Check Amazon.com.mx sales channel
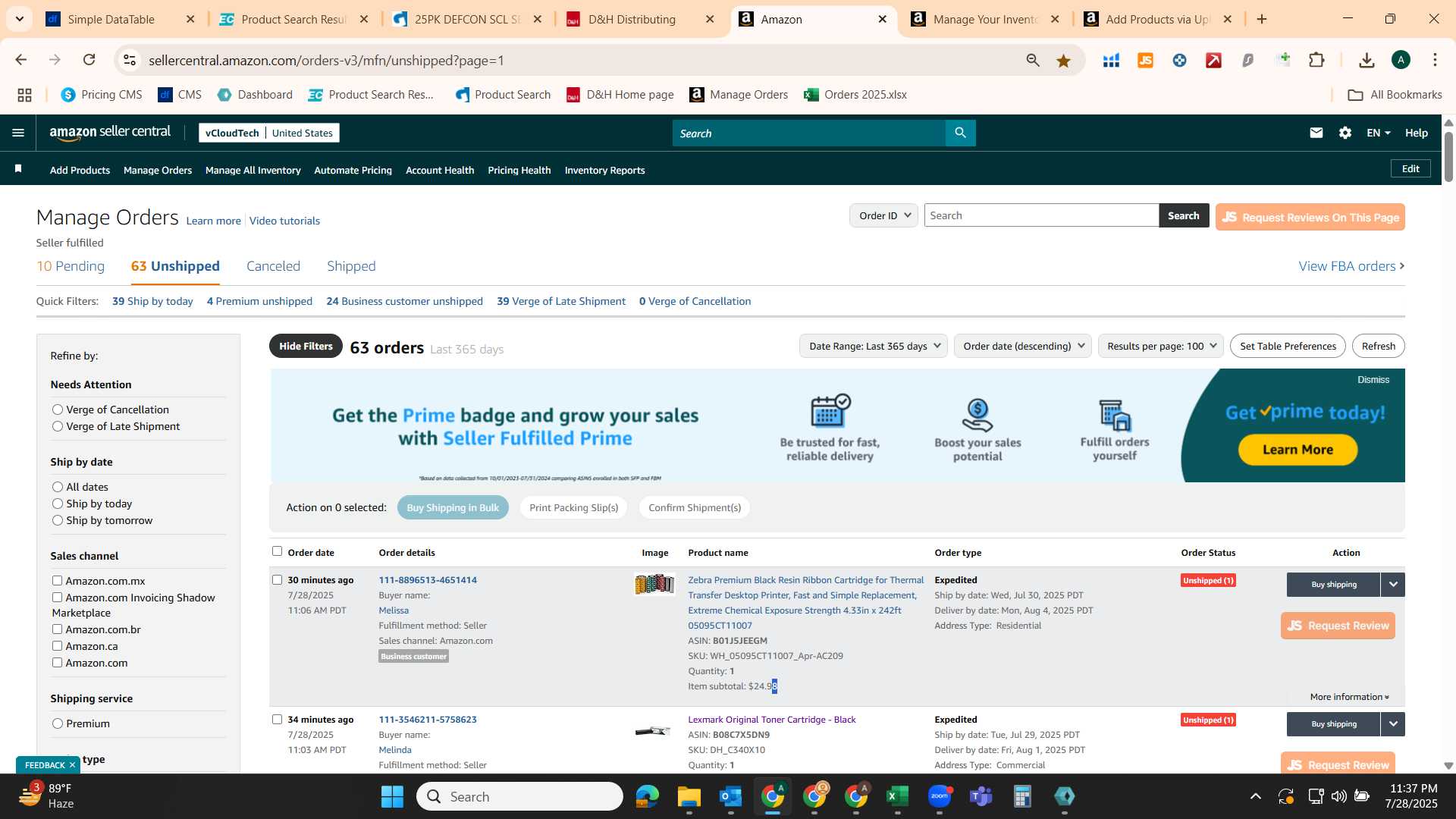Screen dimensions: 1456x819 coord(57,580)
